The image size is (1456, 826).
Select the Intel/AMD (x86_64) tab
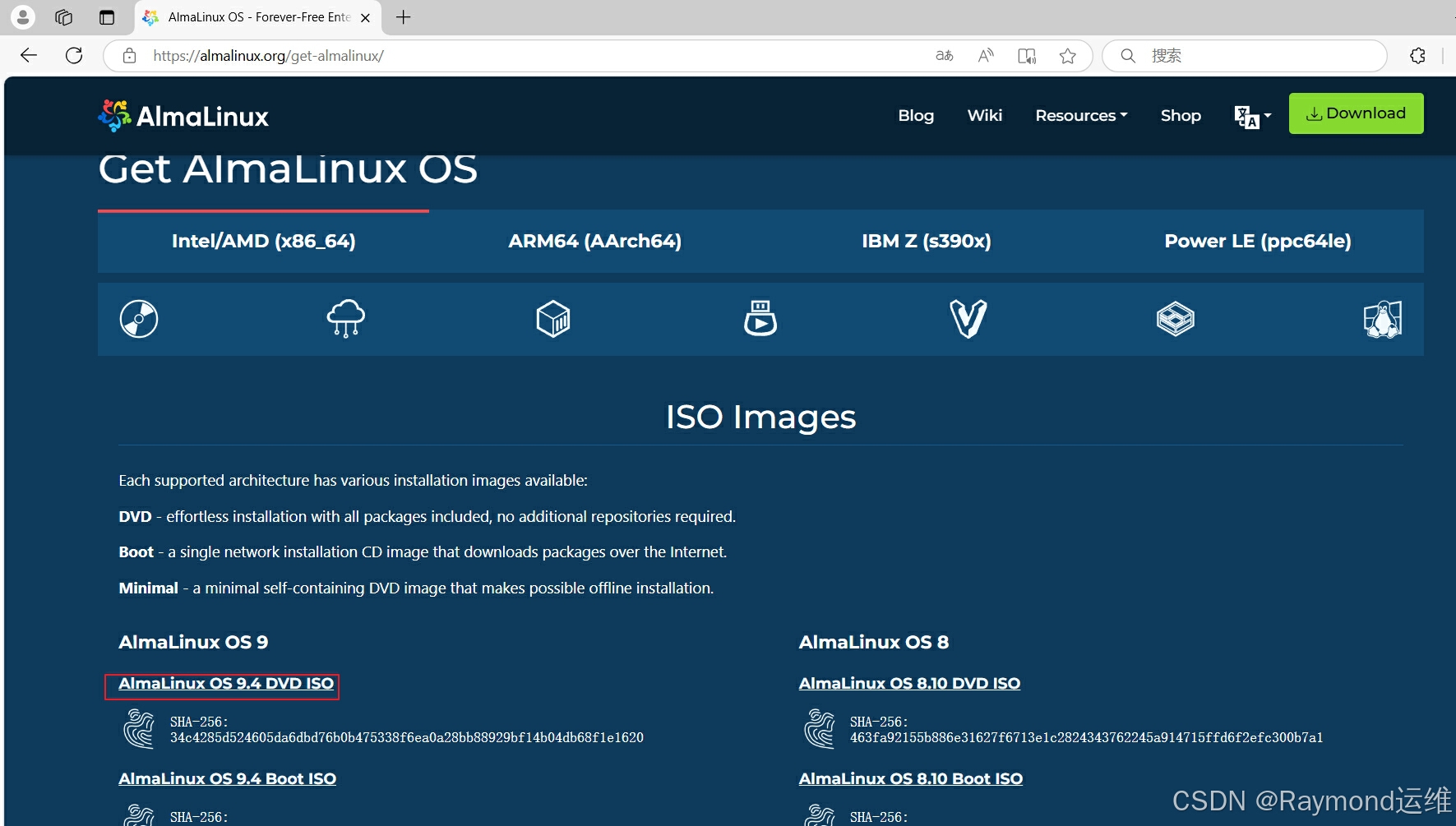pos(263,241)
